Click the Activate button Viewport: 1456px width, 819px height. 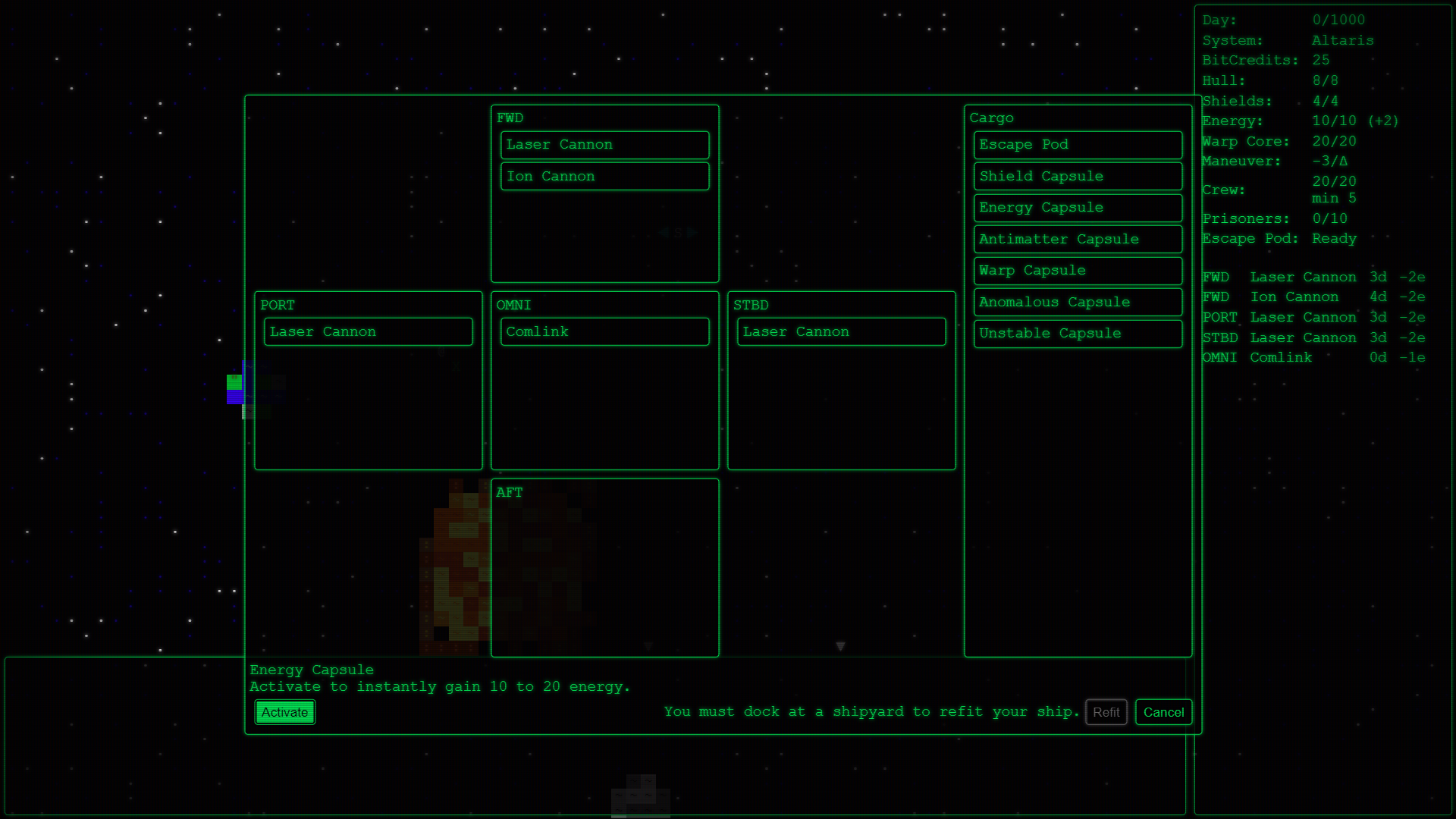point(284,712)
